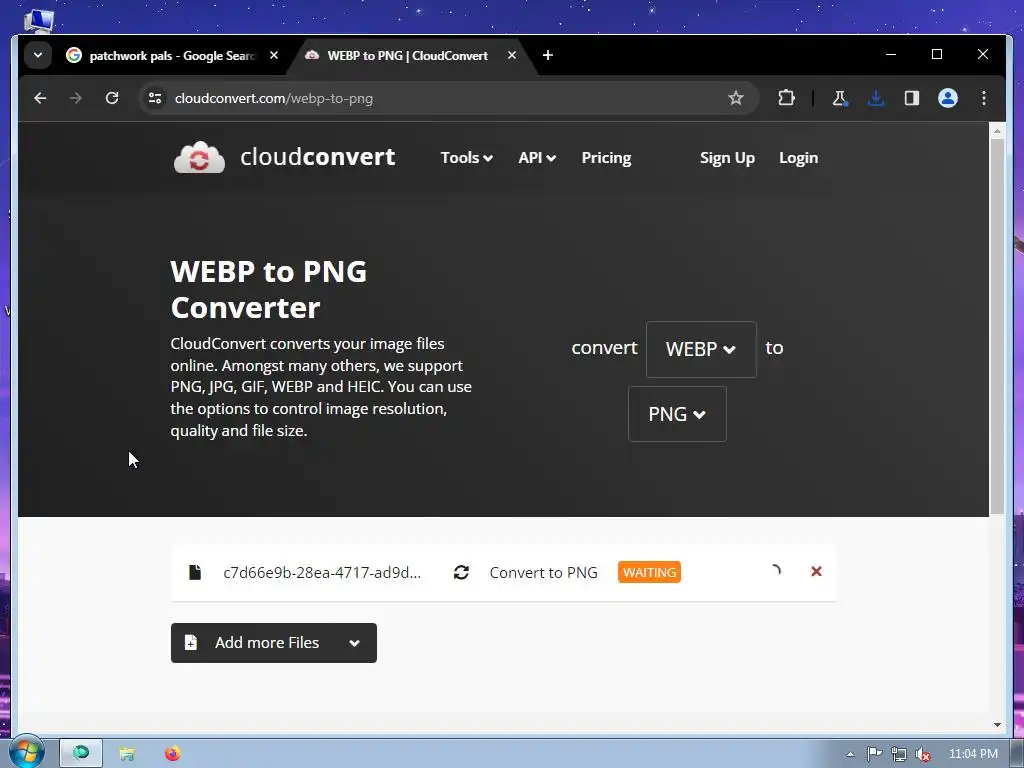The image size is (1024, 768).
Task: Click the network tray icon
Action: tap(899, 754)
